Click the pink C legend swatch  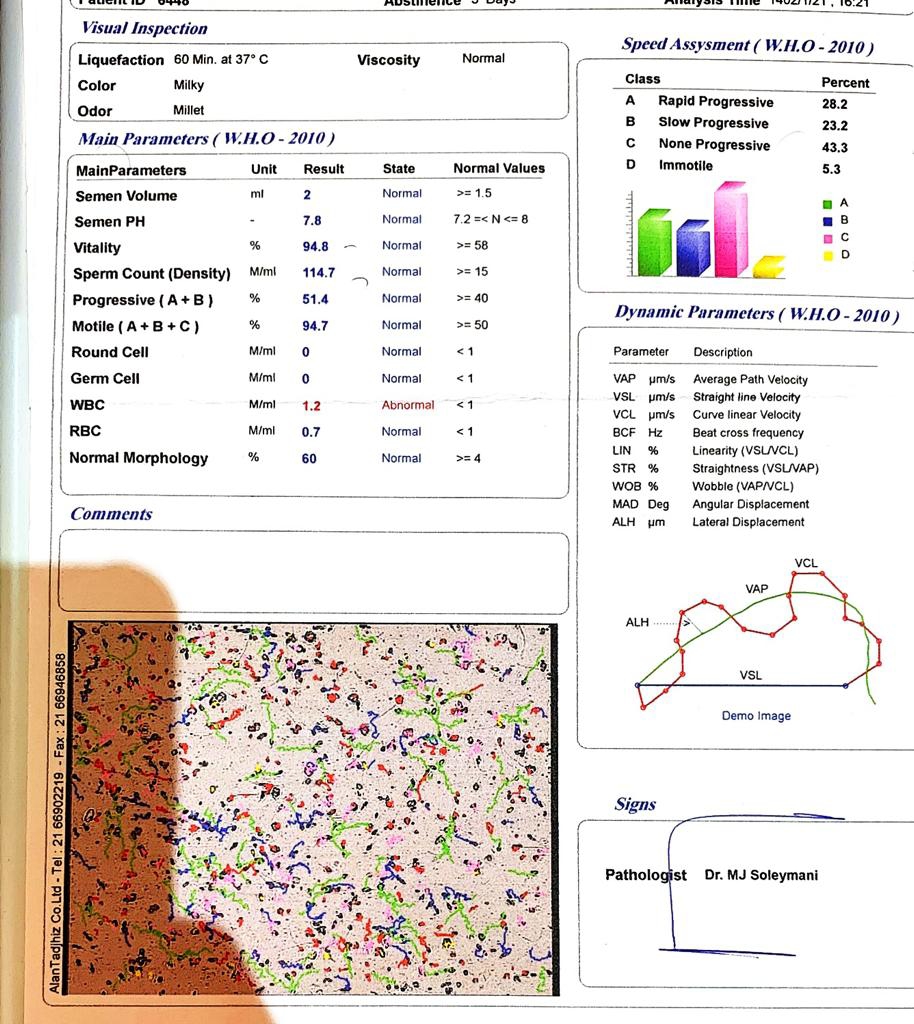click(828, 239)
